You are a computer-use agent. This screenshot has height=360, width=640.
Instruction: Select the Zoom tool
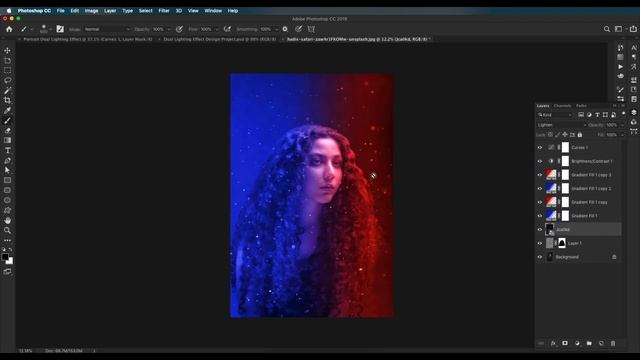coord(7,231)
